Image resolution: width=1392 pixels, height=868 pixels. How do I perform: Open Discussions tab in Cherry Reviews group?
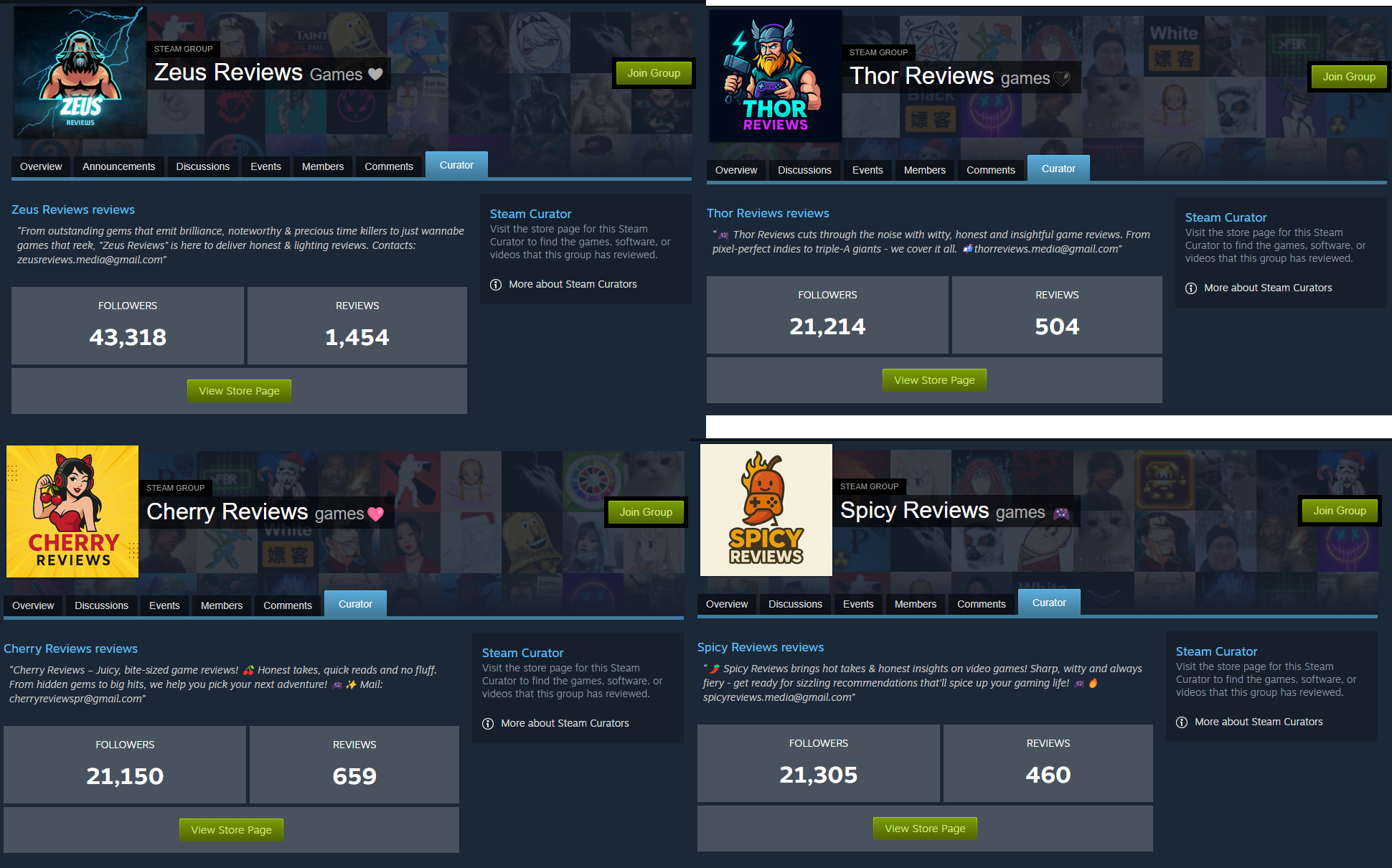102,605
